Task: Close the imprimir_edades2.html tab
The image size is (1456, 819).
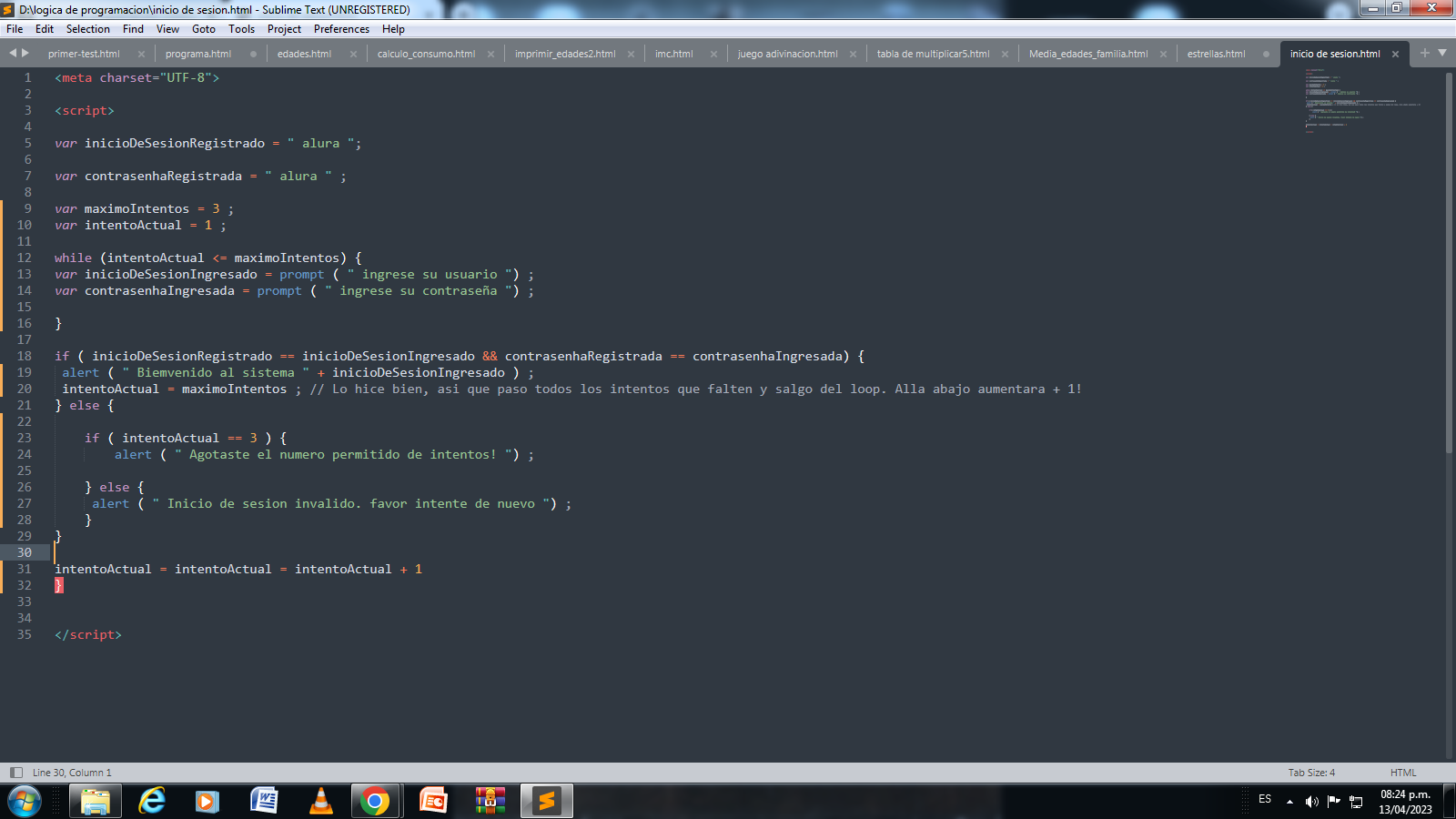Action: [631, 54]
